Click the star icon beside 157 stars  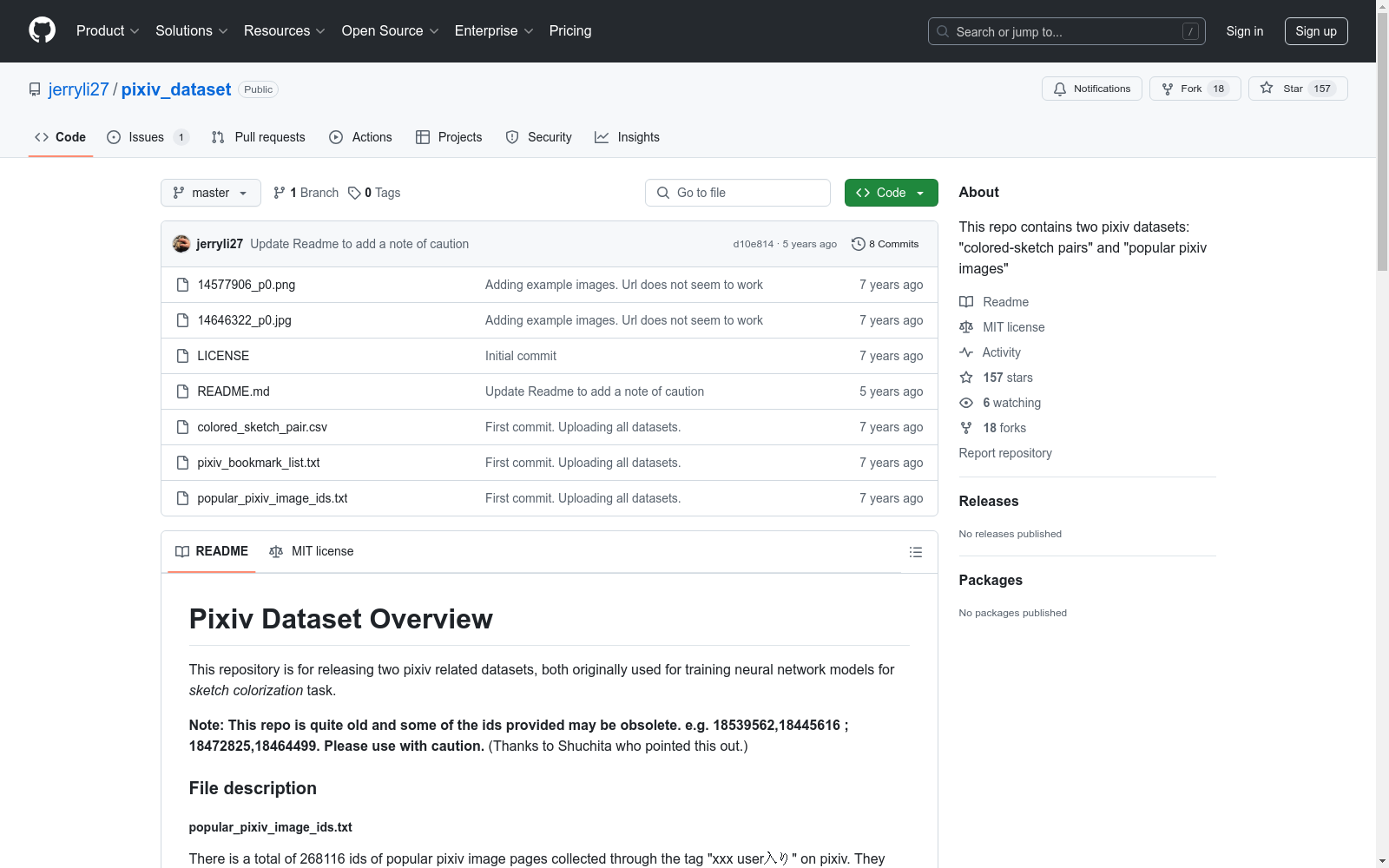coord(966,378)
